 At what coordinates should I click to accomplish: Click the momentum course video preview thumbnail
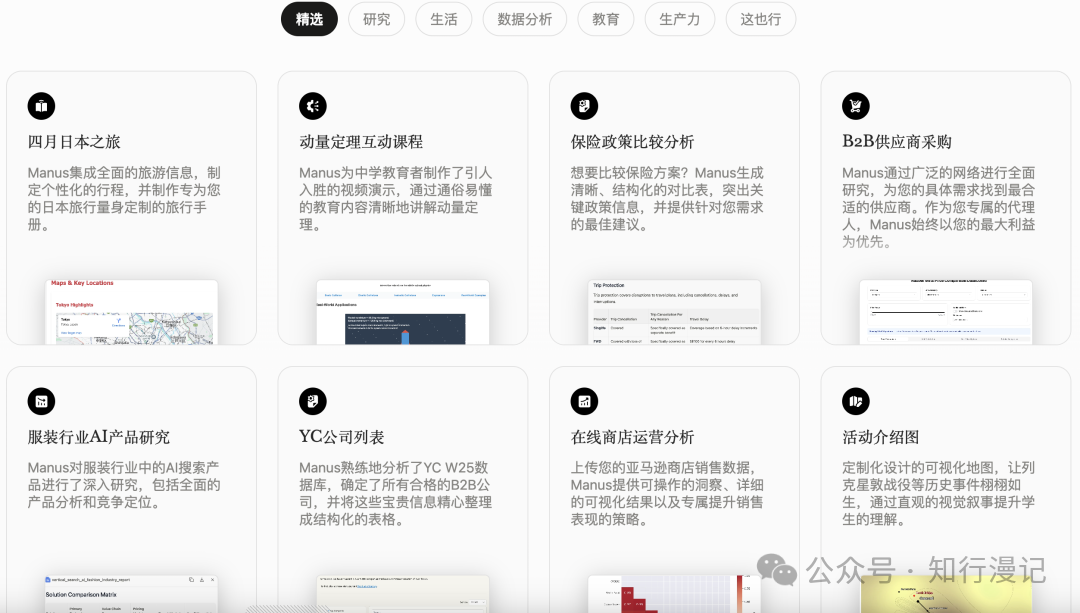403,312
